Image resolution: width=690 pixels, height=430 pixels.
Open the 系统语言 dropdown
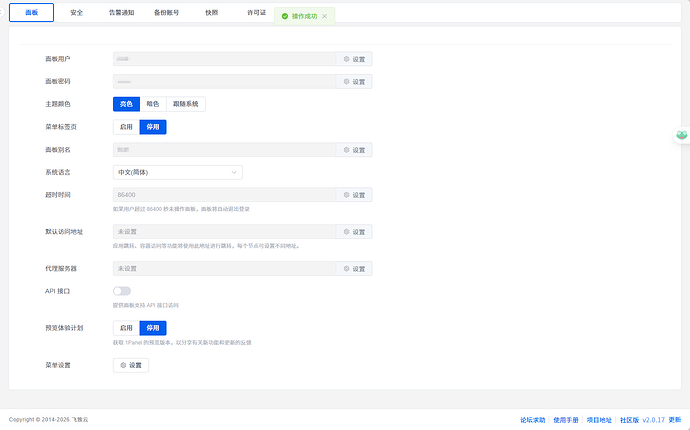(178, 172)
